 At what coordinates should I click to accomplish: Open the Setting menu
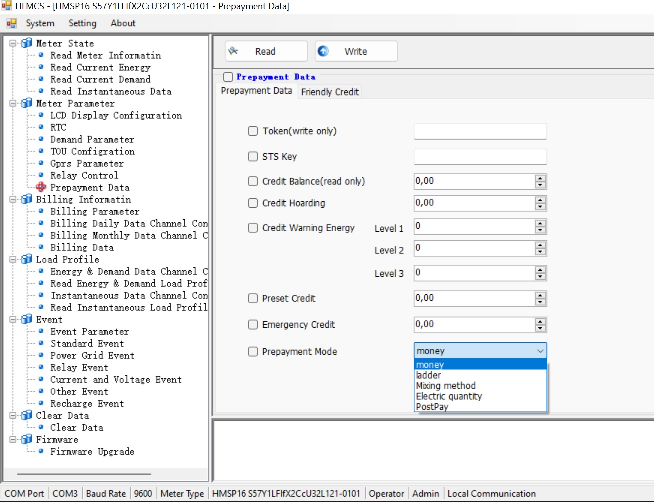point(82,23)
